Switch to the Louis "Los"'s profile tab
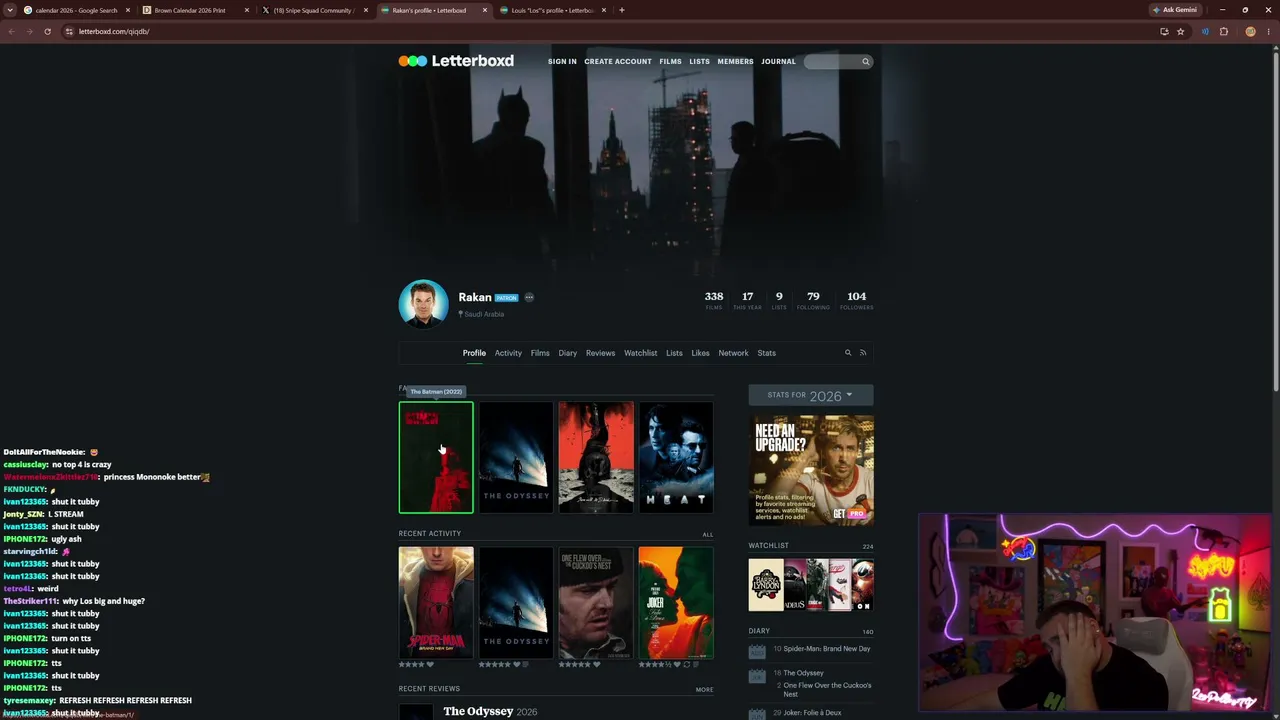1280x720 pixels. tap(552, 10)
